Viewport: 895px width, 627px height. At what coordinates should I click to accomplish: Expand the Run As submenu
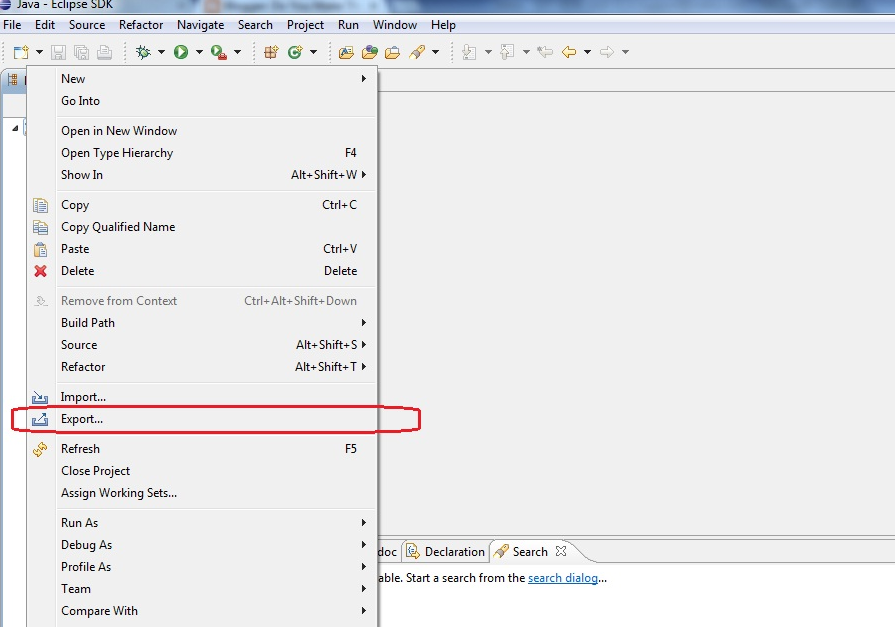(x=201, y=523)
